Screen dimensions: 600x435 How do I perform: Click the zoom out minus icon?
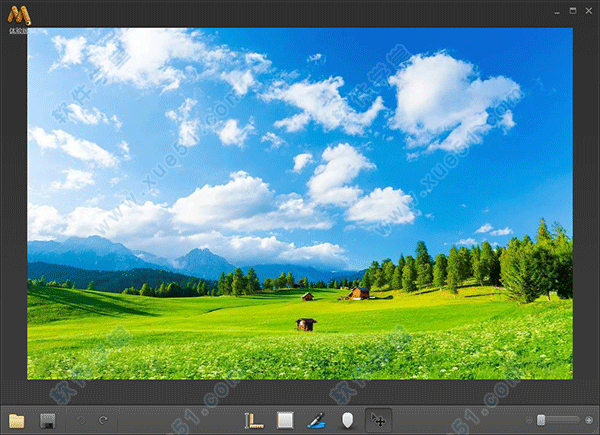[x=528, y=420]
